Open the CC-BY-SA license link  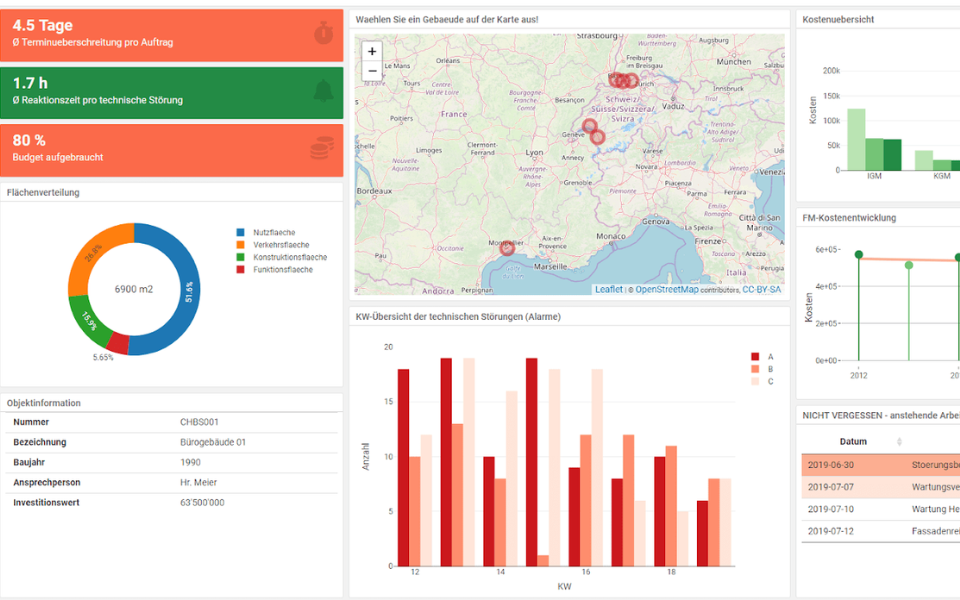pos(762,290)
